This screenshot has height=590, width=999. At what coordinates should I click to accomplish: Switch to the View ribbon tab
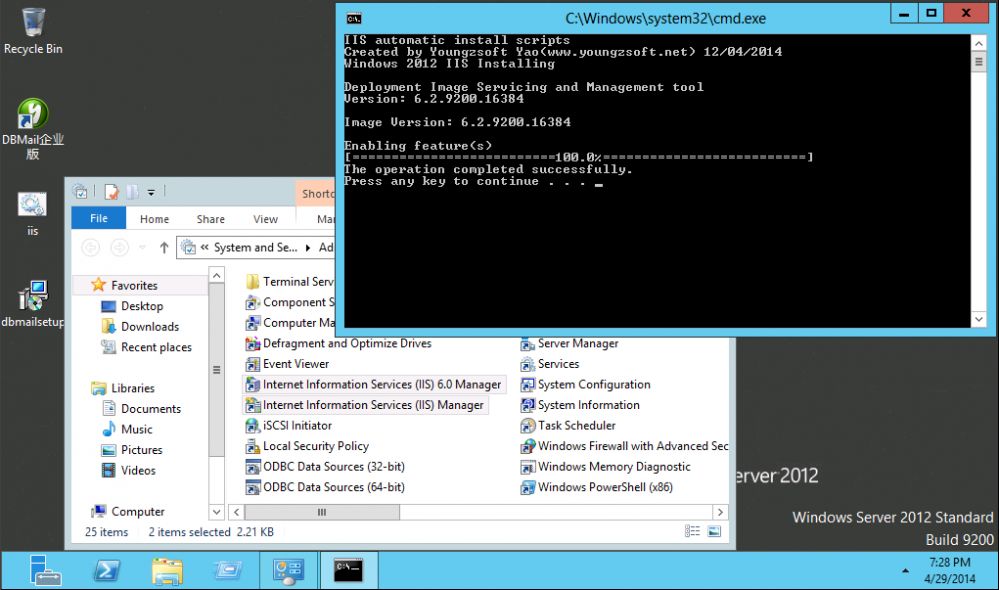pyautogui.click(x=265, y=219)
